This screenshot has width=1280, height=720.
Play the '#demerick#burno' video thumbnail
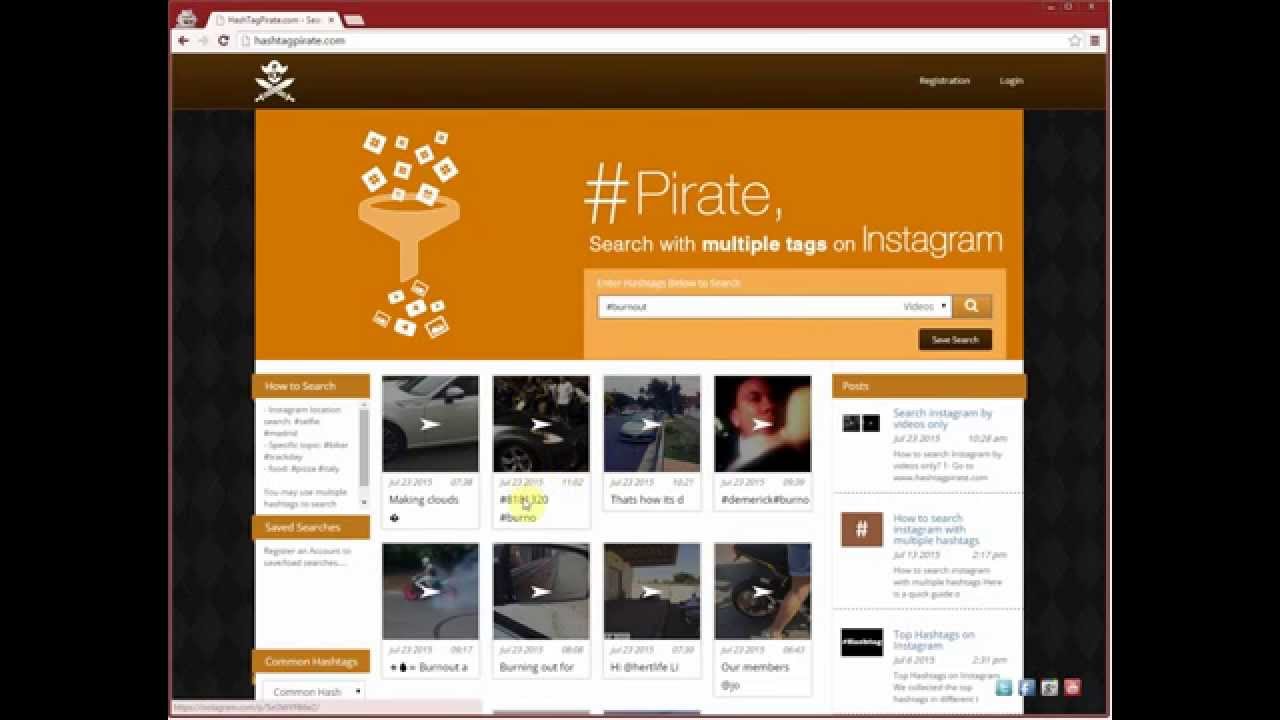click(763, 424)
